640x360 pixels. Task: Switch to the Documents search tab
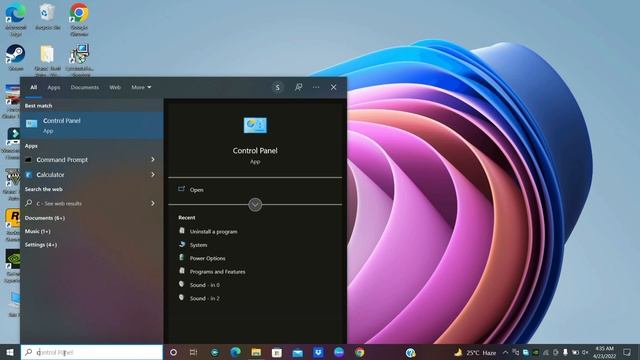[x=84, y=87]
